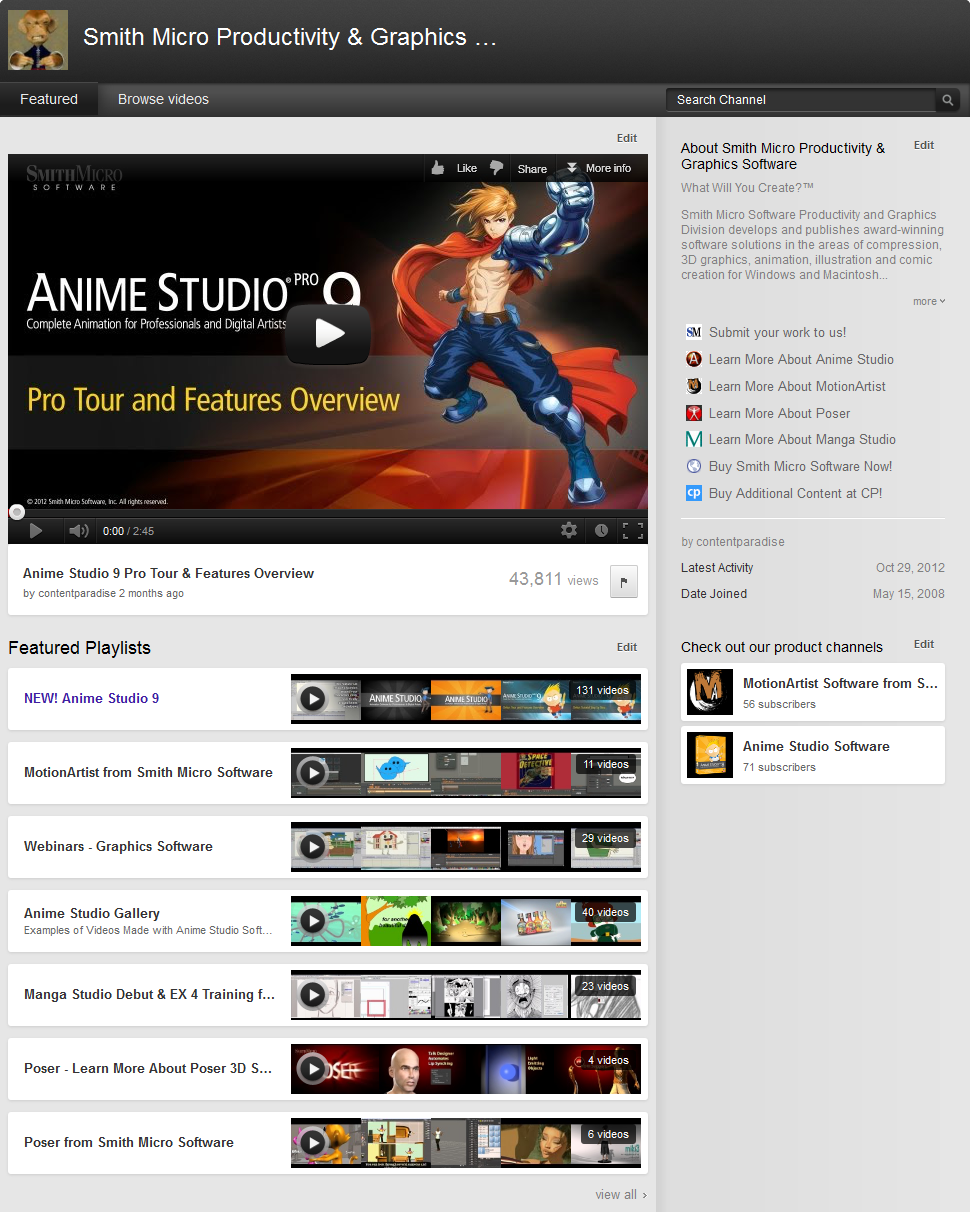
Task: Open Buy Additional Content at CP link
Action: point(796,493)
